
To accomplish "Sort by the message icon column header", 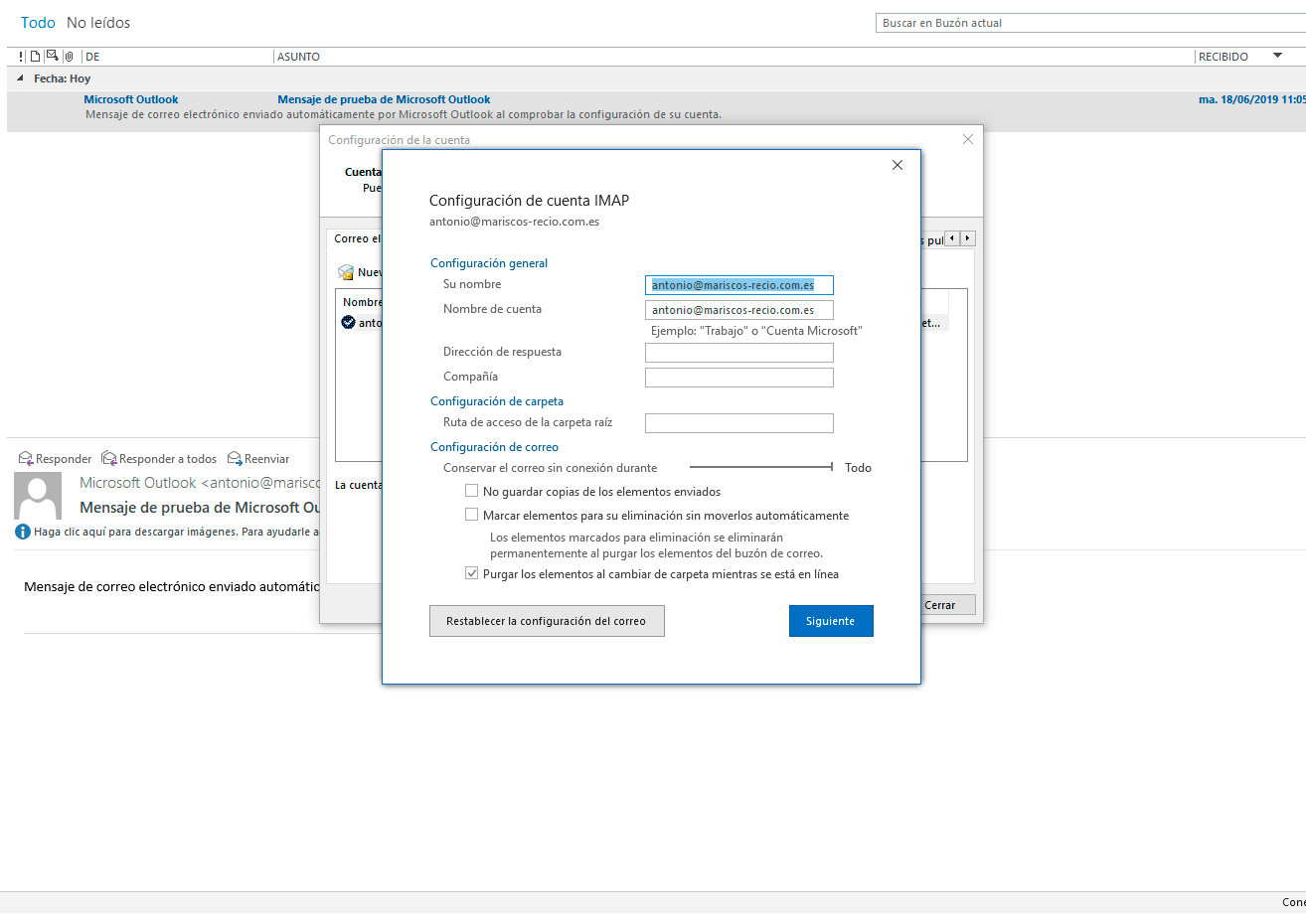I will pyautogui.click(x=52, y=57).
